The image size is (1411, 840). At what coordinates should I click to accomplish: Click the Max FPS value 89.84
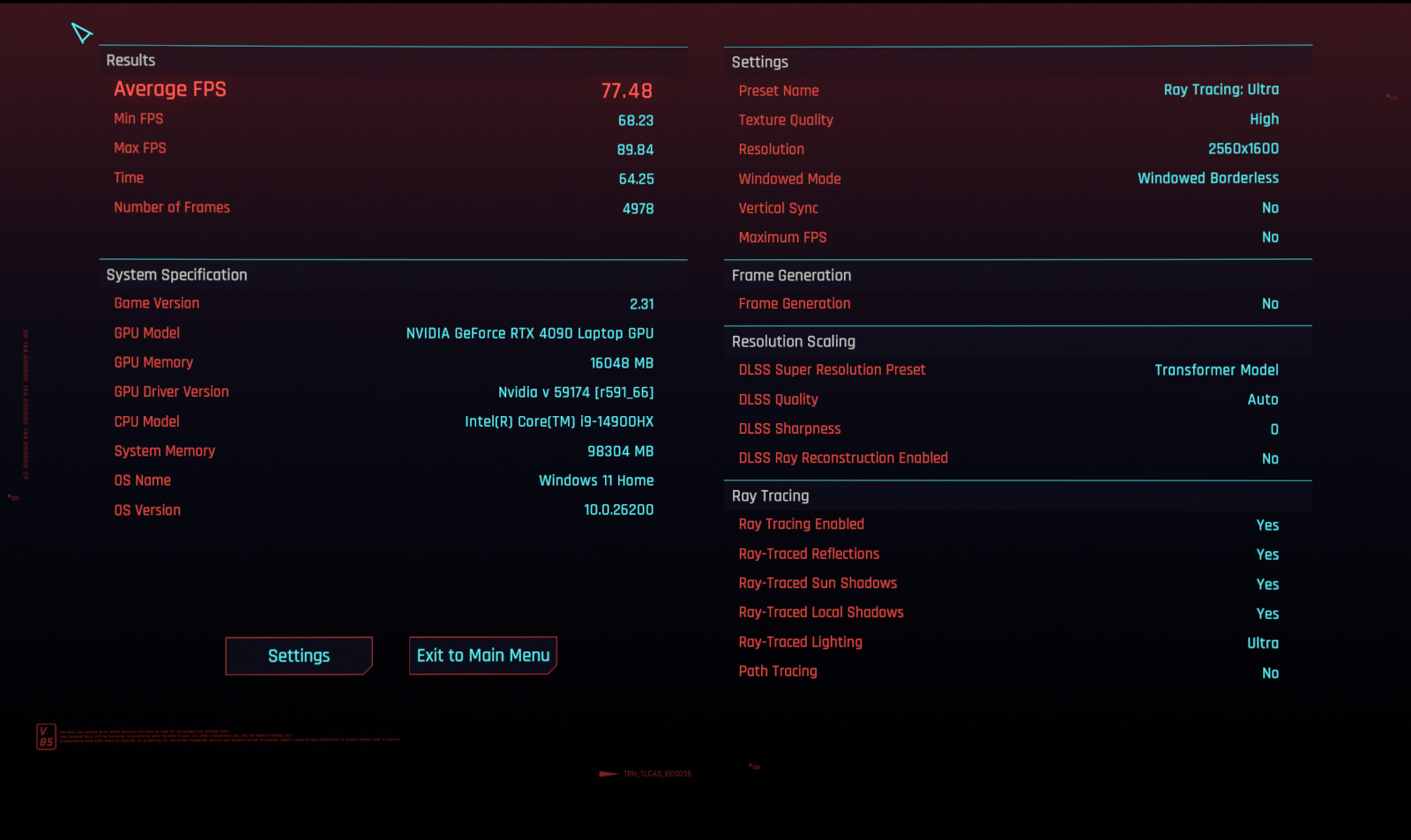635,150
